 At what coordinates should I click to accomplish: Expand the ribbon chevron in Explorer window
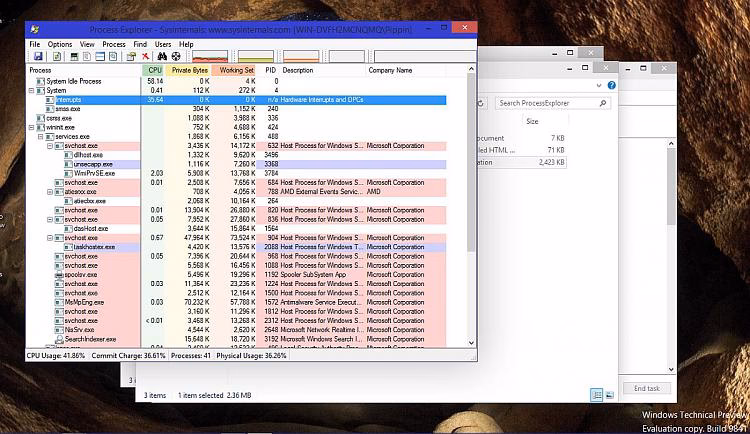click(x=599, y=85)
